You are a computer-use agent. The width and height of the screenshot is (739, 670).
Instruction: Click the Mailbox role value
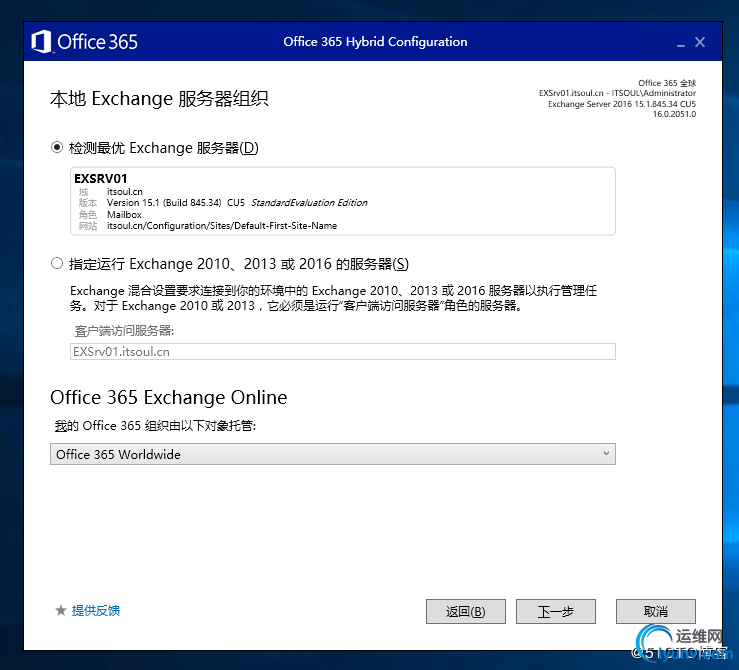[x=124, y=214]
